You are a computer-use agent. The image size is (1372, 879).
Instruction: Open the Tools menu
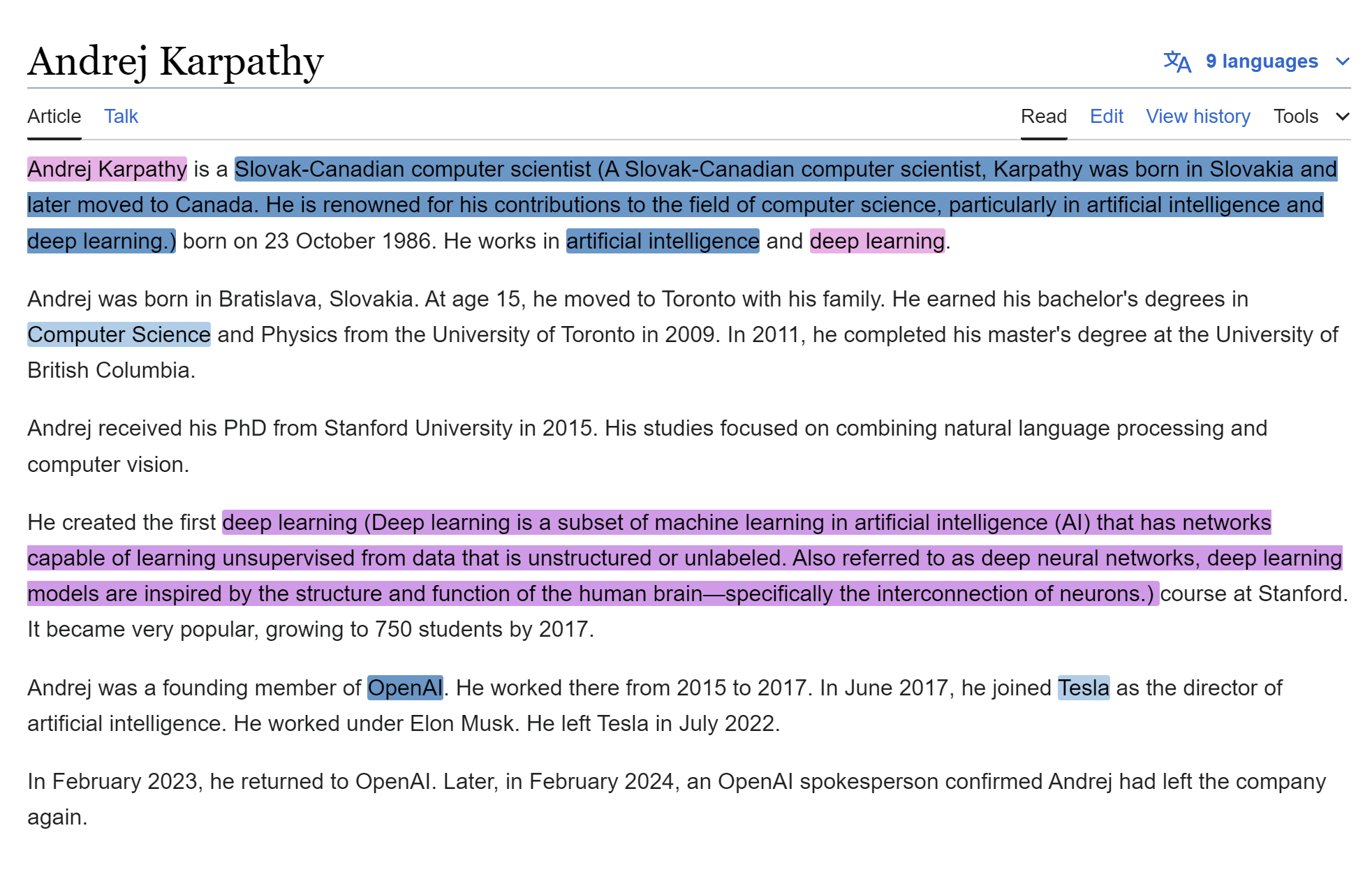click(1295, 117)
